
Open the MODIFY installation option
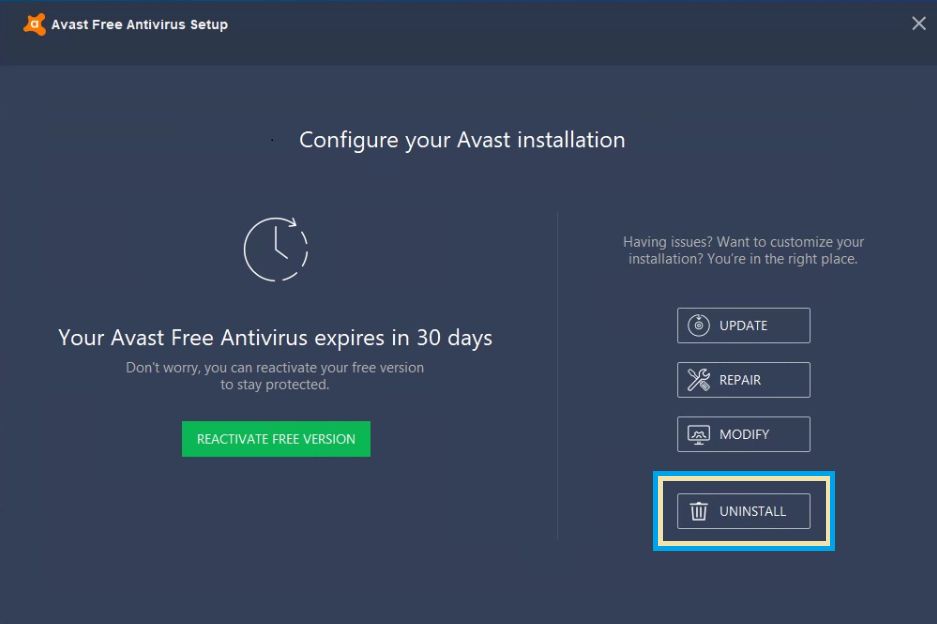pyautogui.click(x=743, y=434)
